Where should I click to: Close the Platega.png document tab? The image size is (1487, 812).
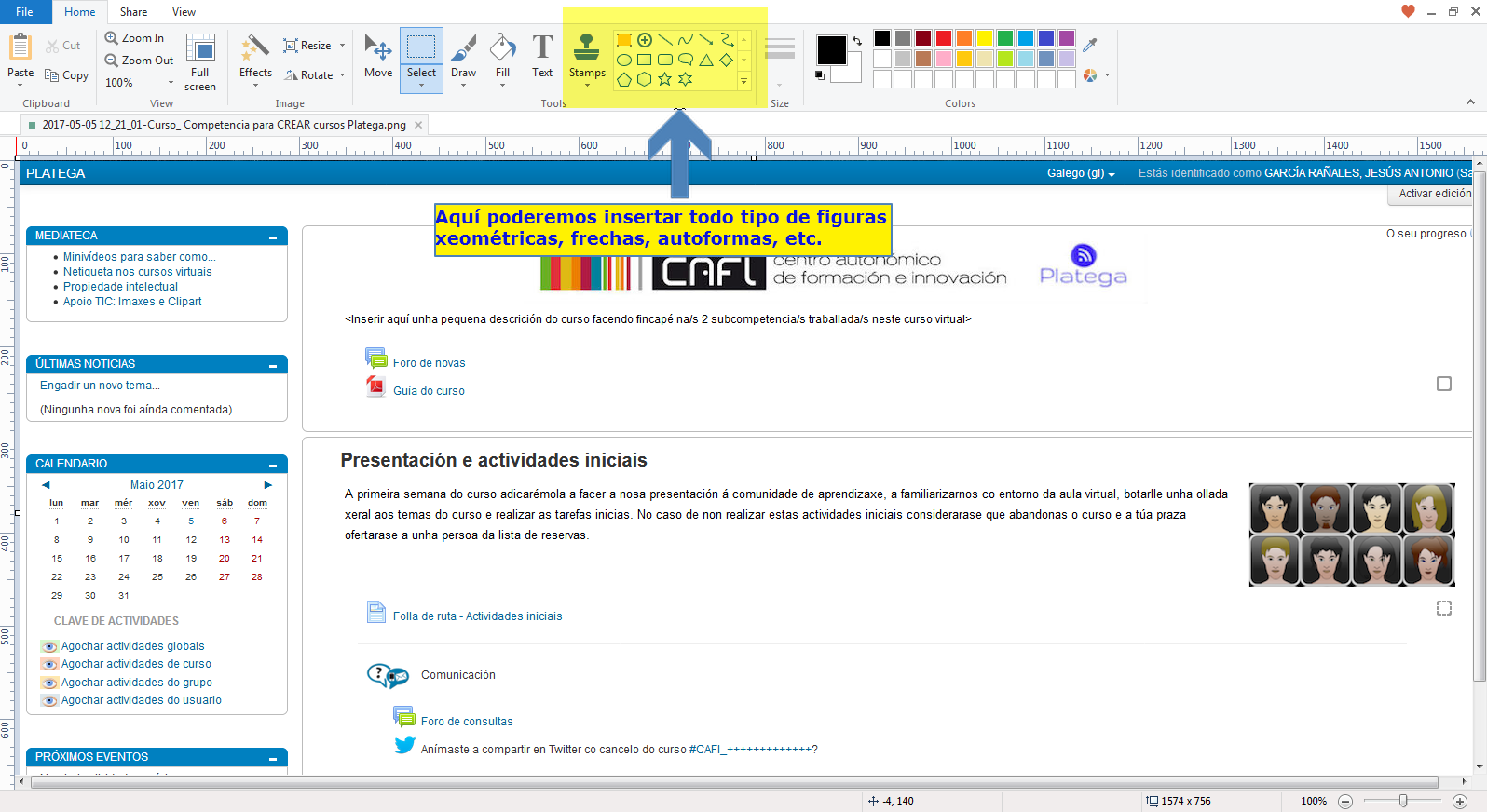418,125
